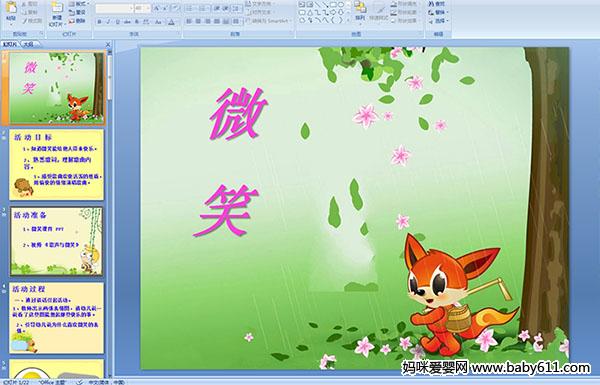
Task: Click the Reset slide icon
Action: click(x=77, y=13)
